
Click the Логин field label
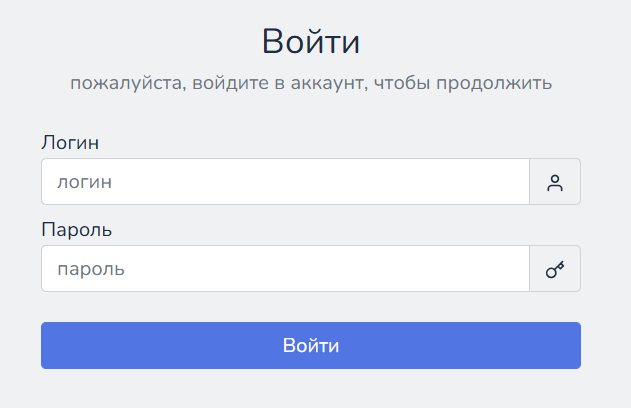pos(70,142)
